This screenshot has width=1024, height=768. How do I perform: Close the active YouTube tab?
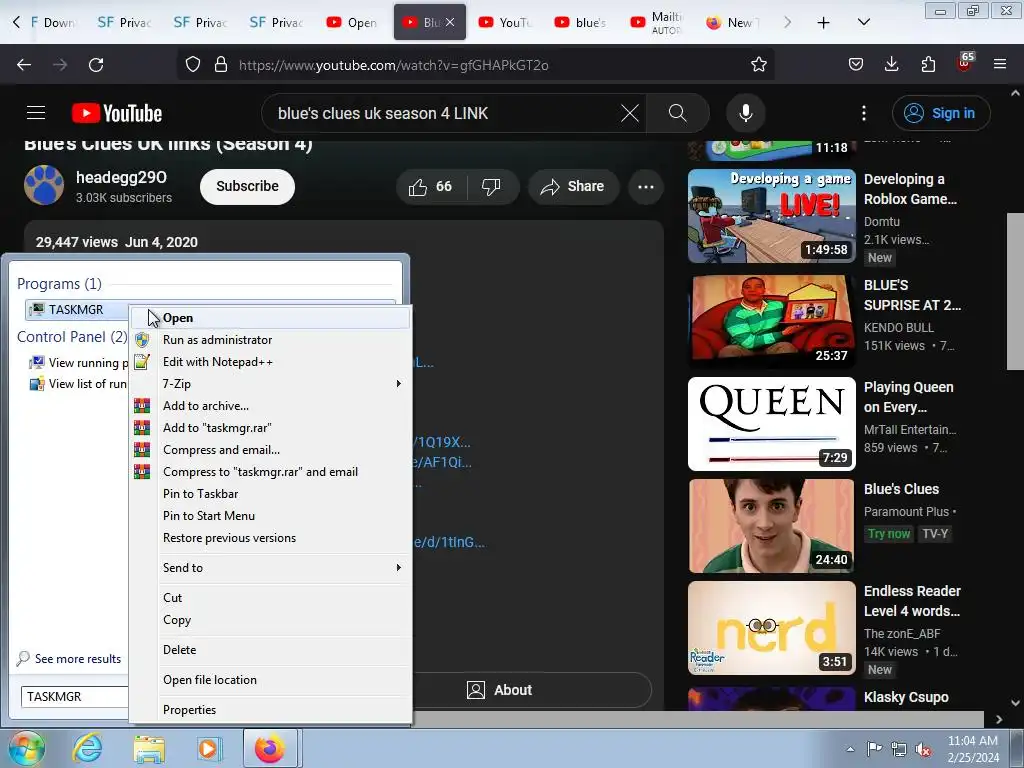[x=450, y=23]
